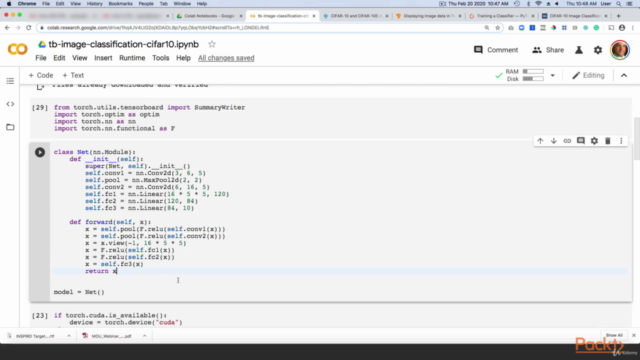The height and width of the screenshot is (360, 640).
Task: Open more cell actions menu
Action: tap(621, 141)
